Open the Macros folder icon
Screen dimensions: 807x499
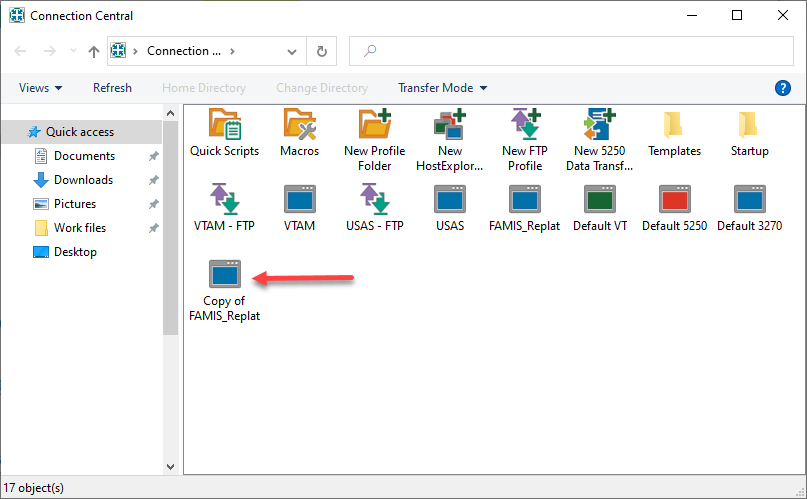(x=300, y=124)
